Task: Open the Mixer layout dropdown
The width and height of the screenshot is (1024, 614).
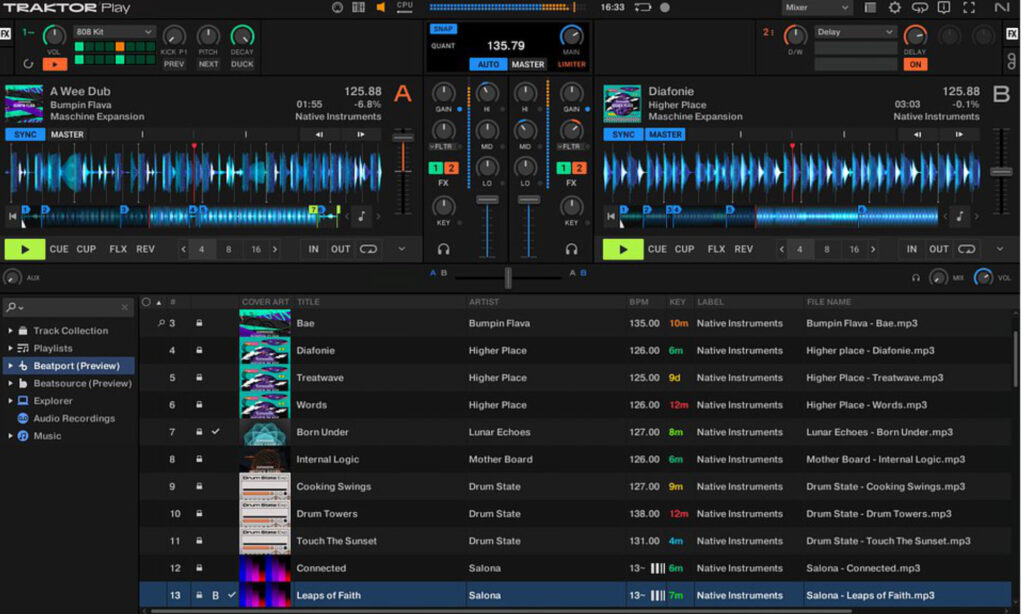Action: (x=816, y=8)
